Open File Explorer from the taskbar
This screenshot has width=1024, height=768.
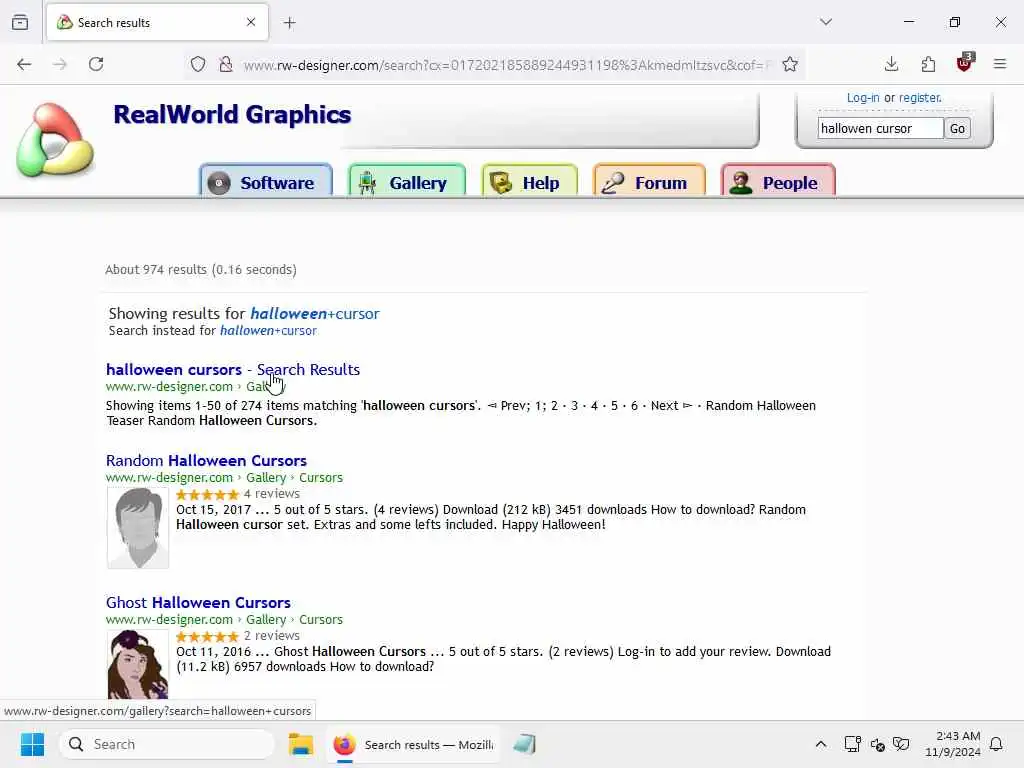[301, 744]
